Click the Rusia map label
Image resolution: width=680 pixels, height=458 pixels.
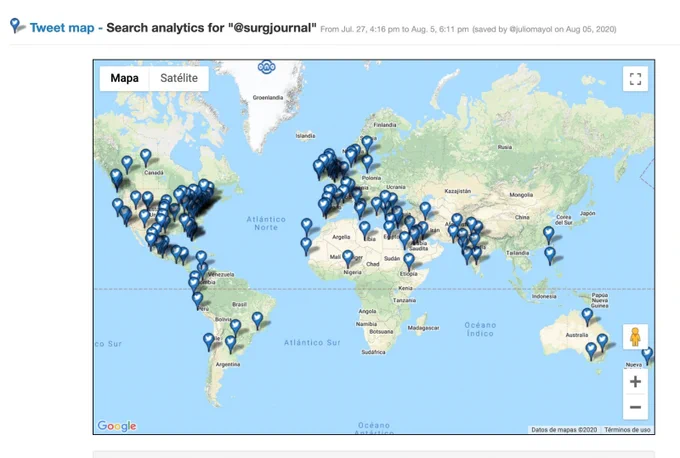coord(505,147)
